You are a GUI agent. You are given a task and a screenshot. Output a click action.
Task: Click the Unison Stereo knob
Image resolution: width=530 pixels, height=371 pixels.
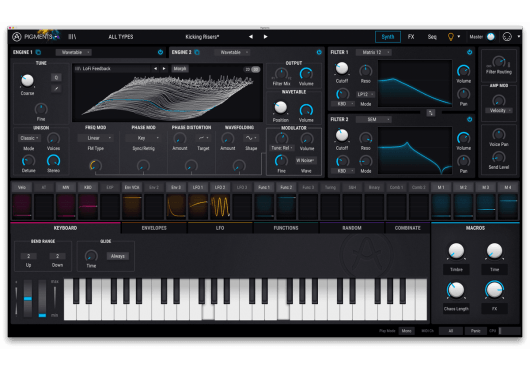click(53, 160)
